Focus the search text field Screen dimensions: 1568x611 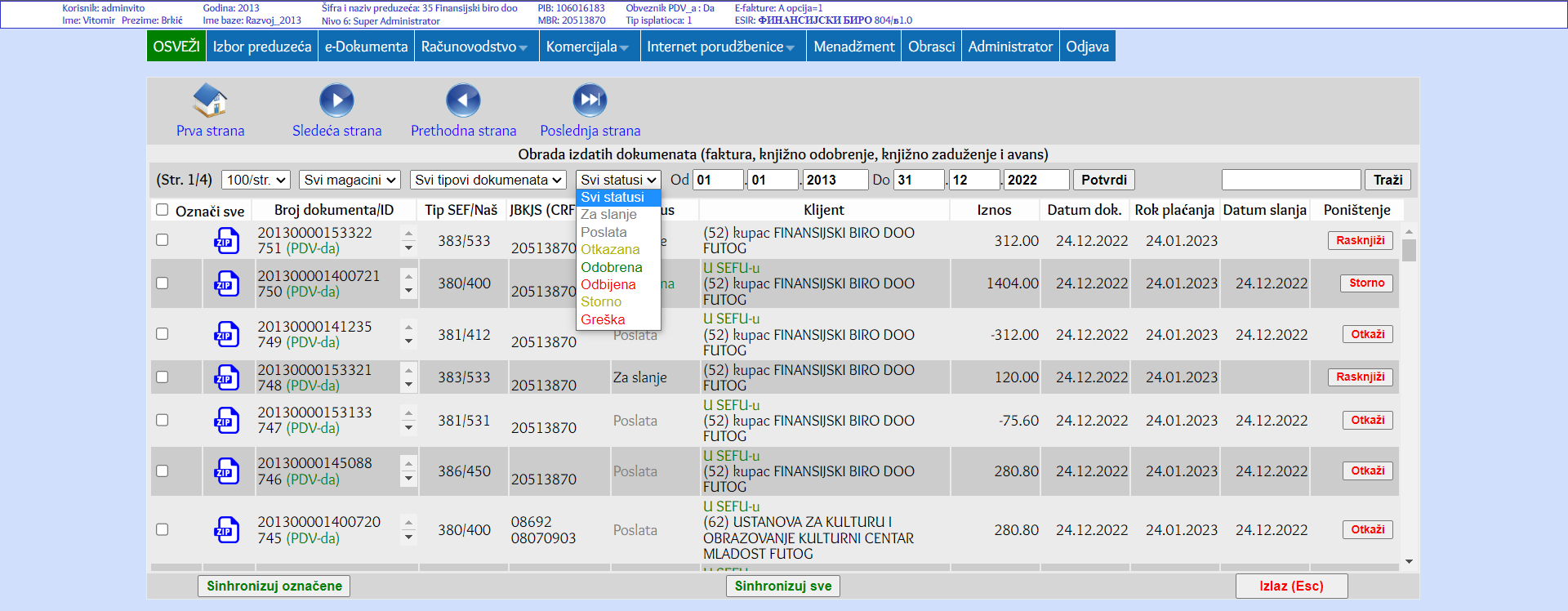[1291, 180]
